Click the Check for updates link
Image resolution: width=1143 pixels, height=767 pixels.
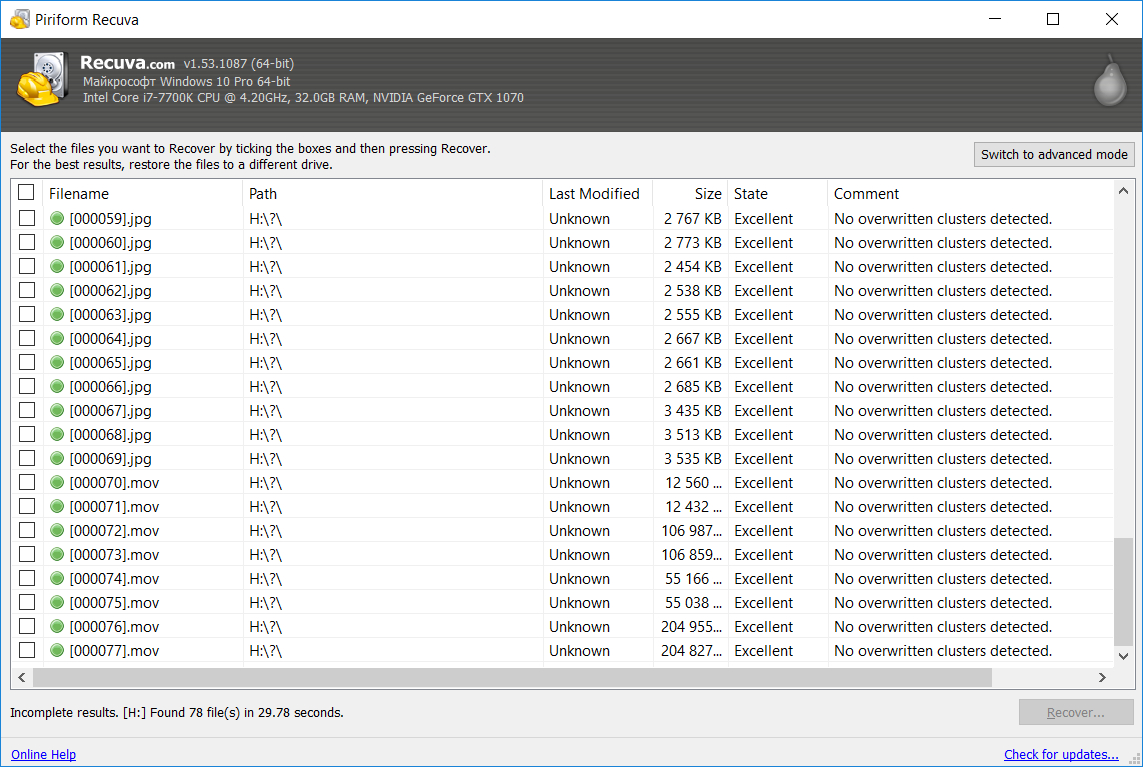tap(1061, 755)
